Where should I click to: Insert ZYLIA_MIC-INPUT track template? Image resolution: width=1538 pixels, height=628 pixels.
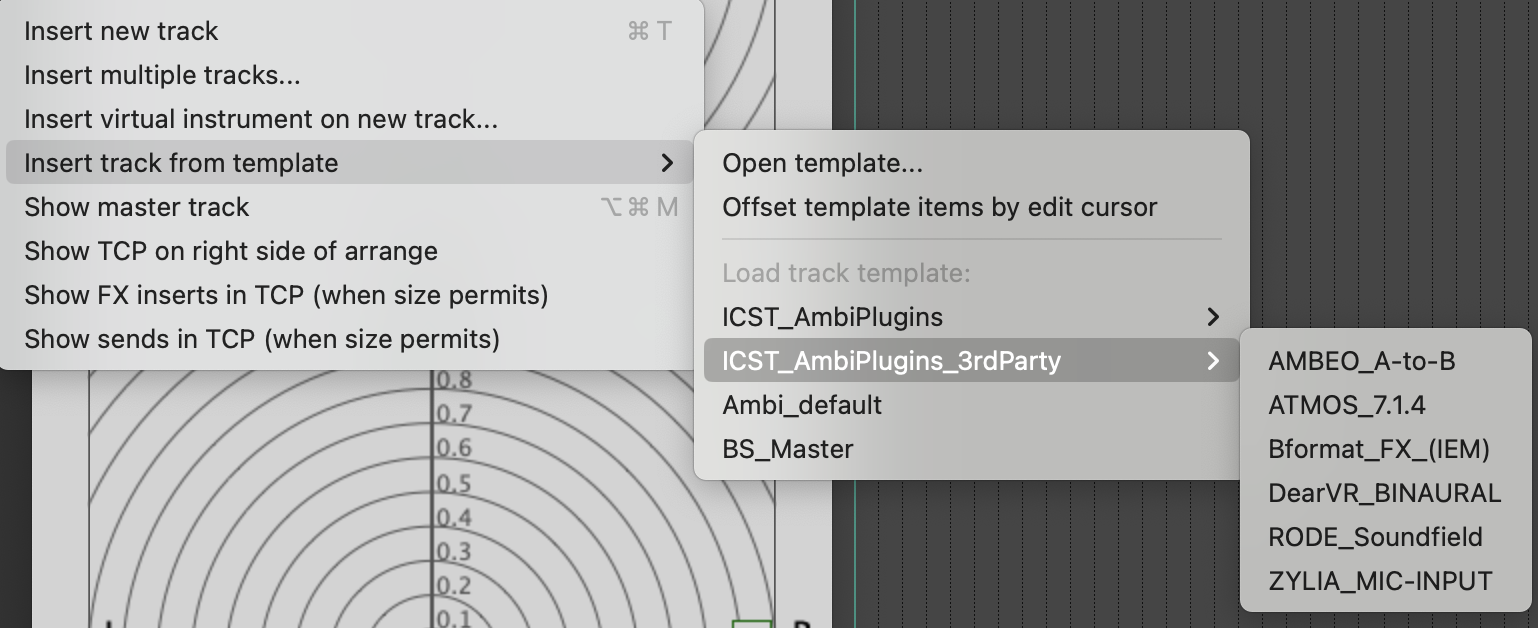point(1380,581)
